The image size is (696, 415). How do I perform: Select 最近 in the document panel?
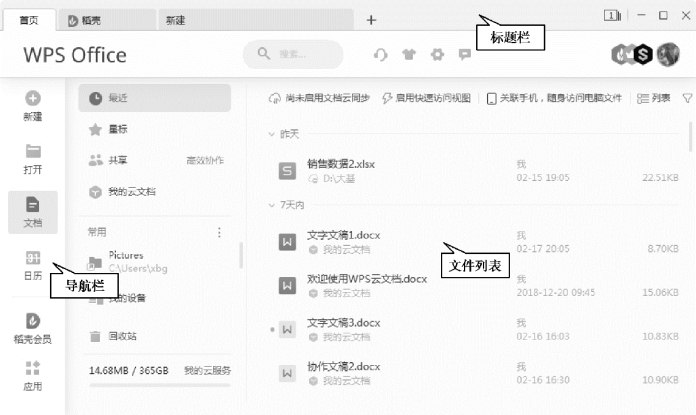[154, 98]
